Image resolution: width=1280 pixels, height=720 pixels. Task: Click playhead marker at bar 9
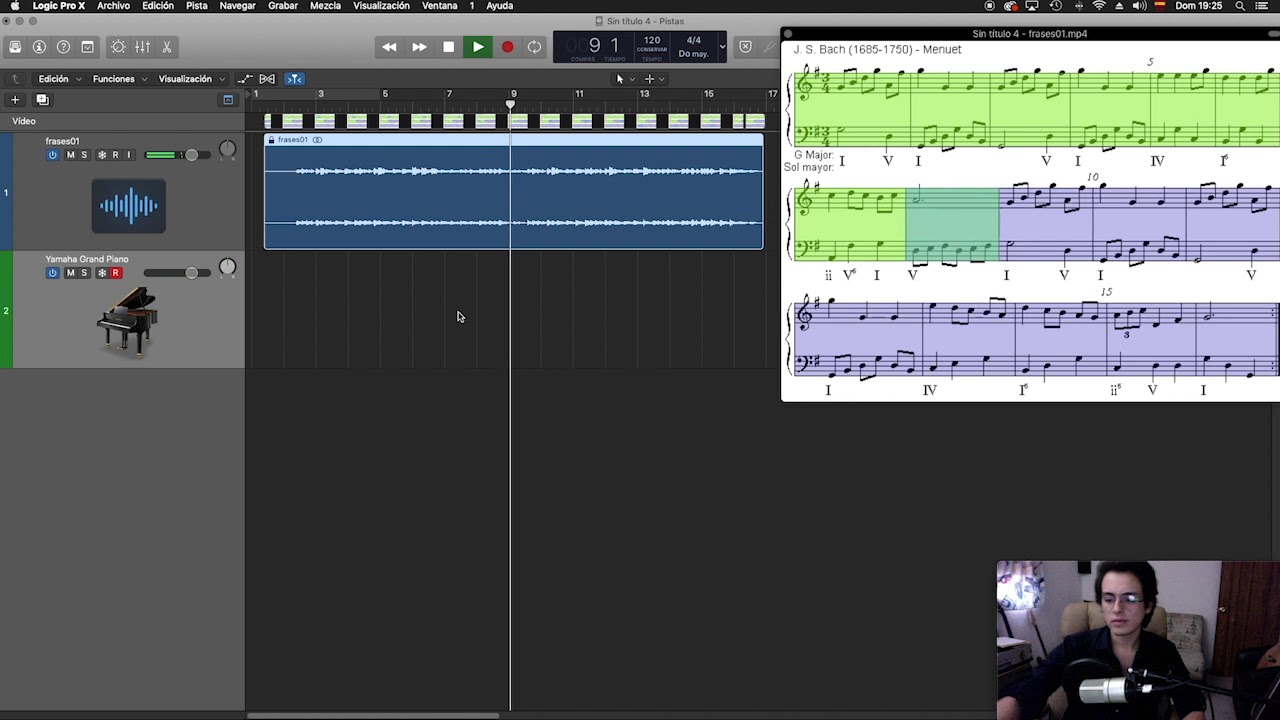pyautogui.click(x=511, y=104)
